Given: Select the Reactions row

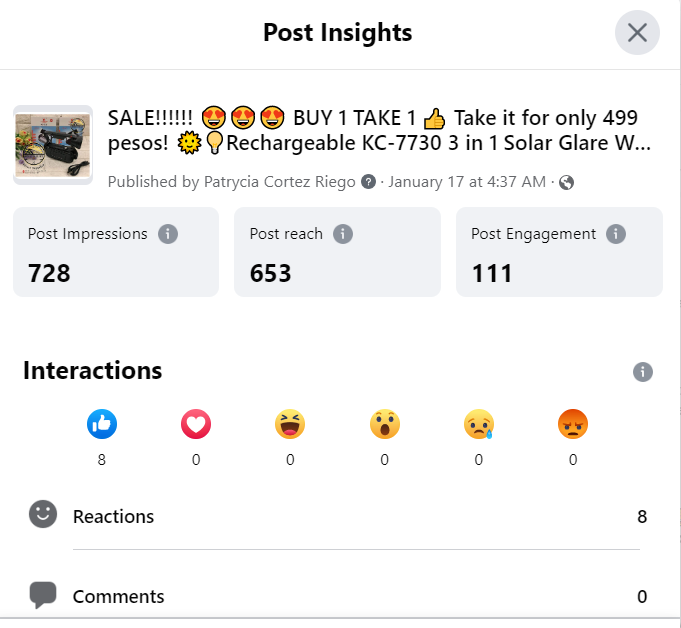Looking at the screenshot, I should (x=340, y=517).
